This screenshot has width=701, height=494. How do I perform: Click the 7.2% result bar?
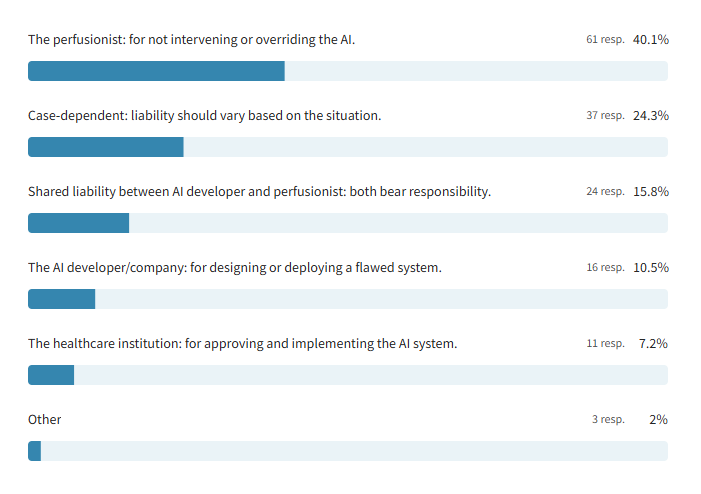click(347, 375)
